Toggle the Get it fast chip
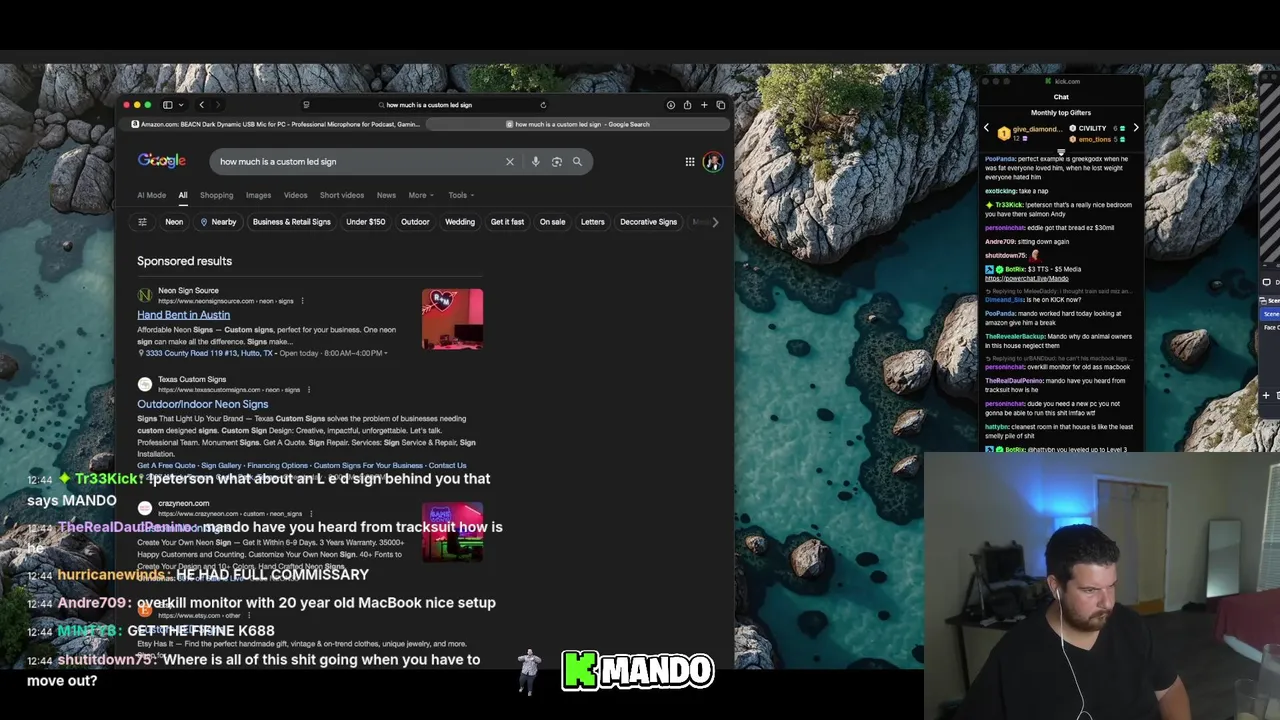The height and width of the screenshot is (720, 1280). click(507, 222)
